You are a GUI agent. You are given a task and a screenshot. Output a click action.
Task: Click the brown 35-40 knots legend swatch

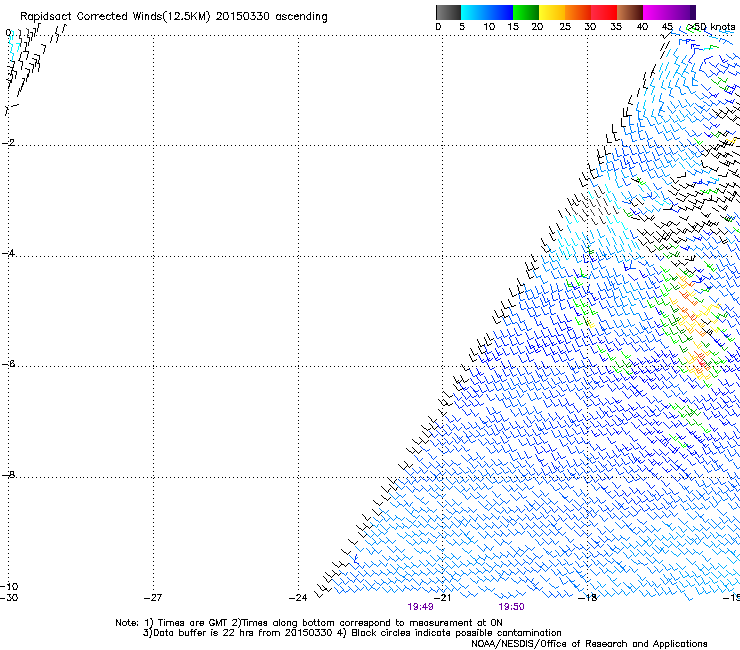point(630,12)
